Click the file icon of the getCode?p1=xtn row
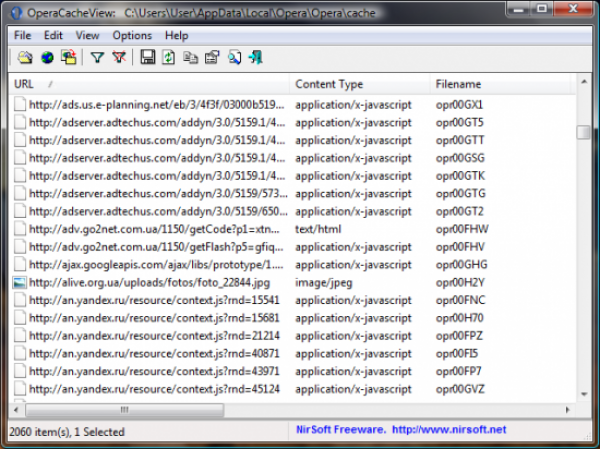 20,229
